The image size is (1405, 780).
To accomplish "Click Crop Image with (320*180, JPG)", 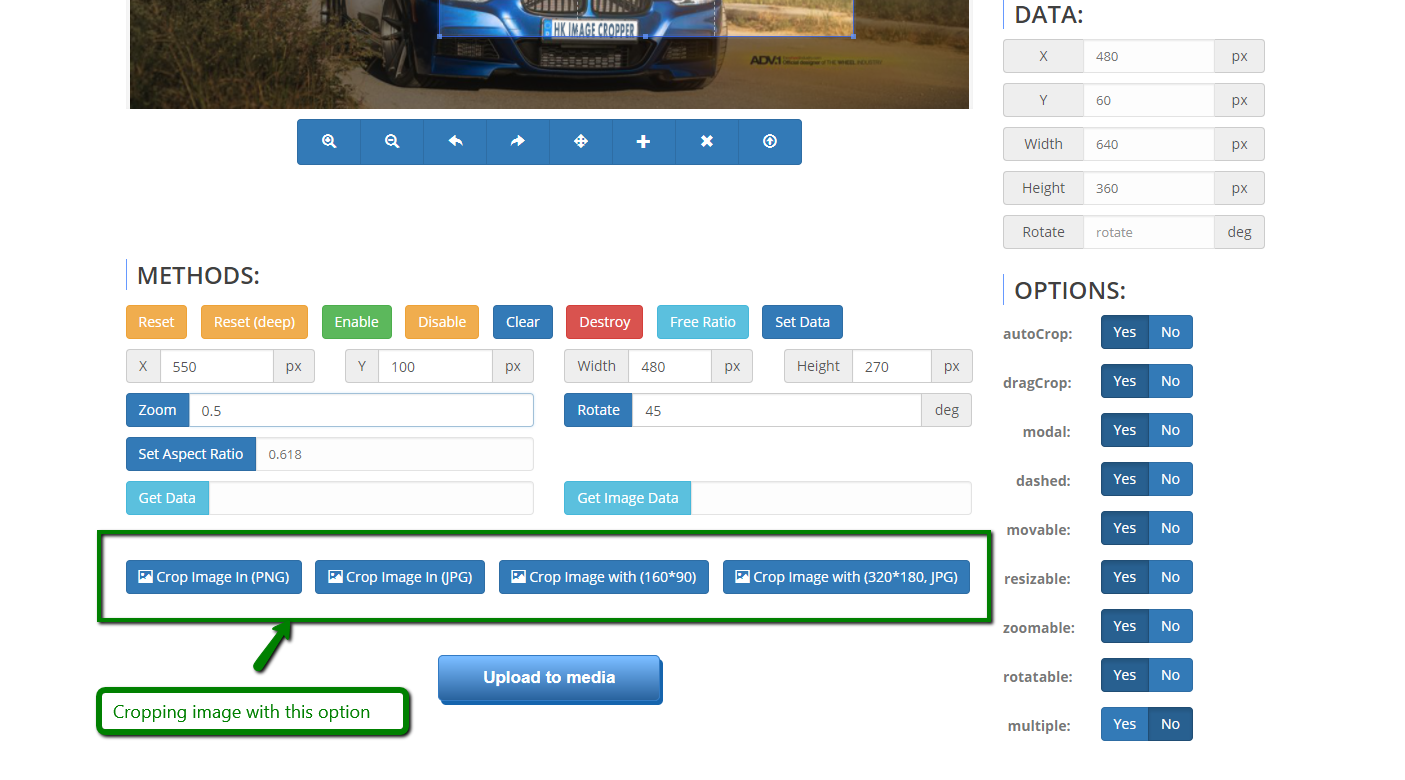I will coord(846,577).
